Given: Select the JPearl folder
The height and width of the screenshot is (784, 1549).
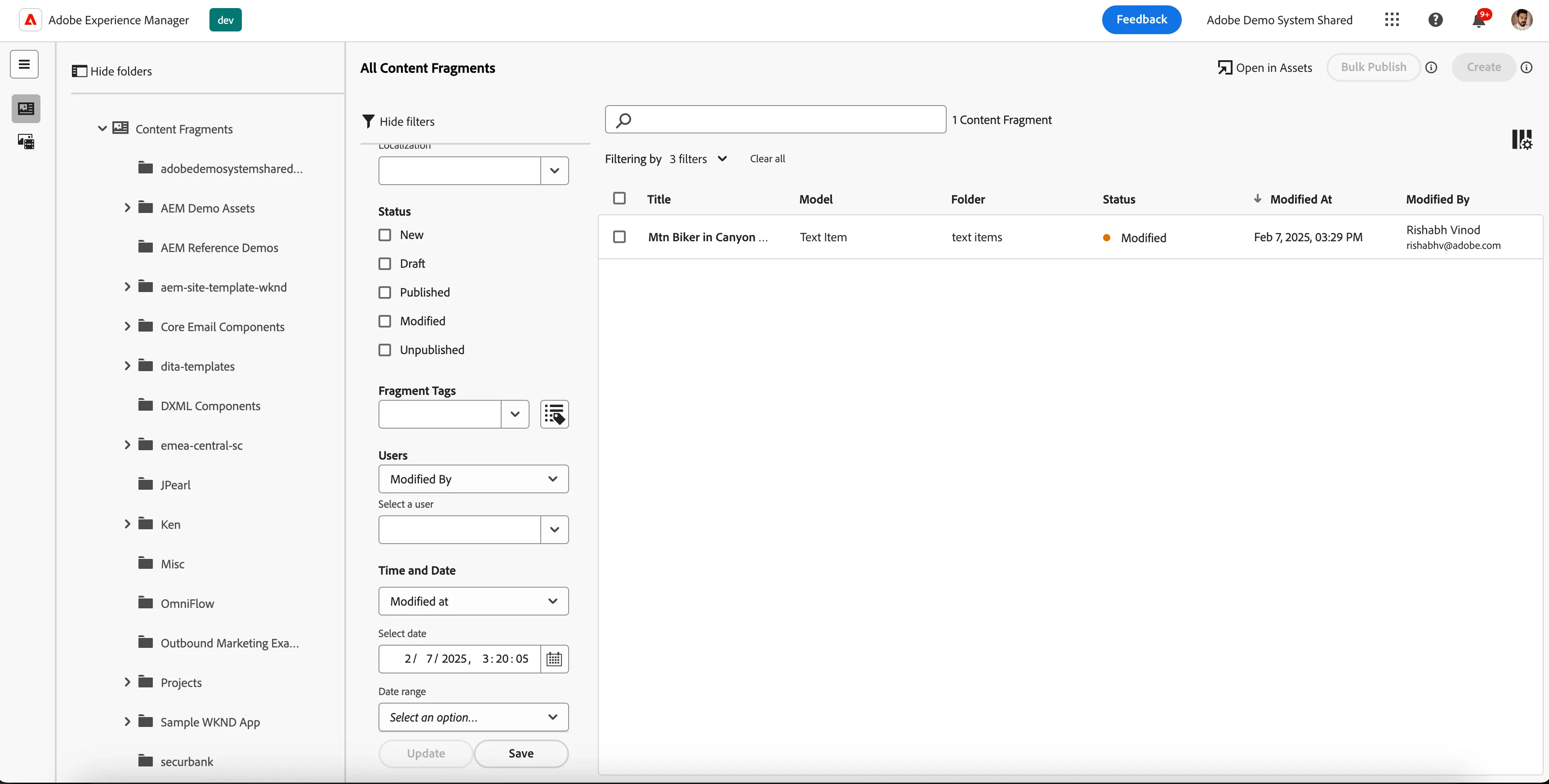Looking at the screenshot, I should 175,485.
